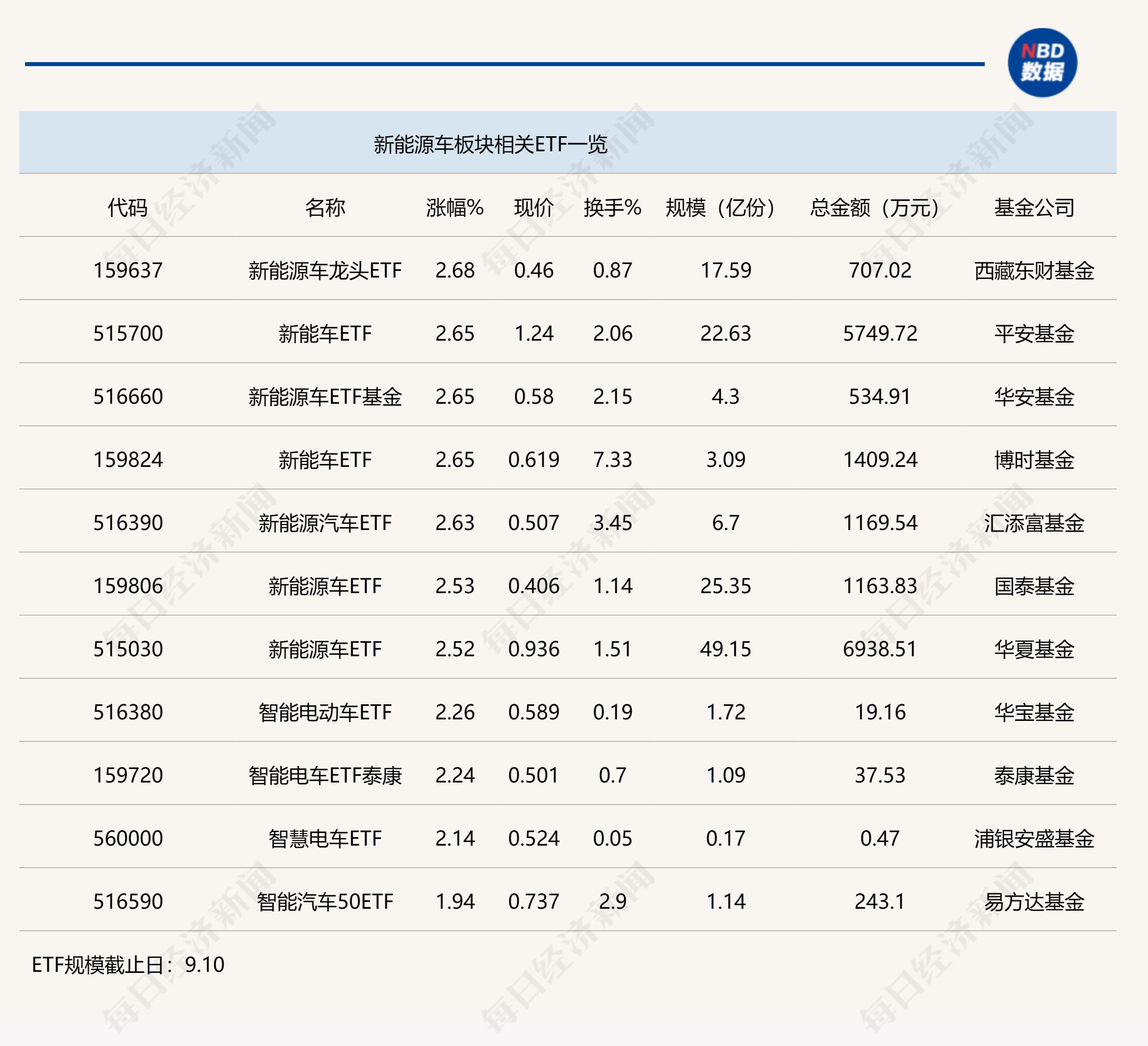The image size is (1148, 1046).
Task: Select fund code 515700
Action: click(128, 333)
